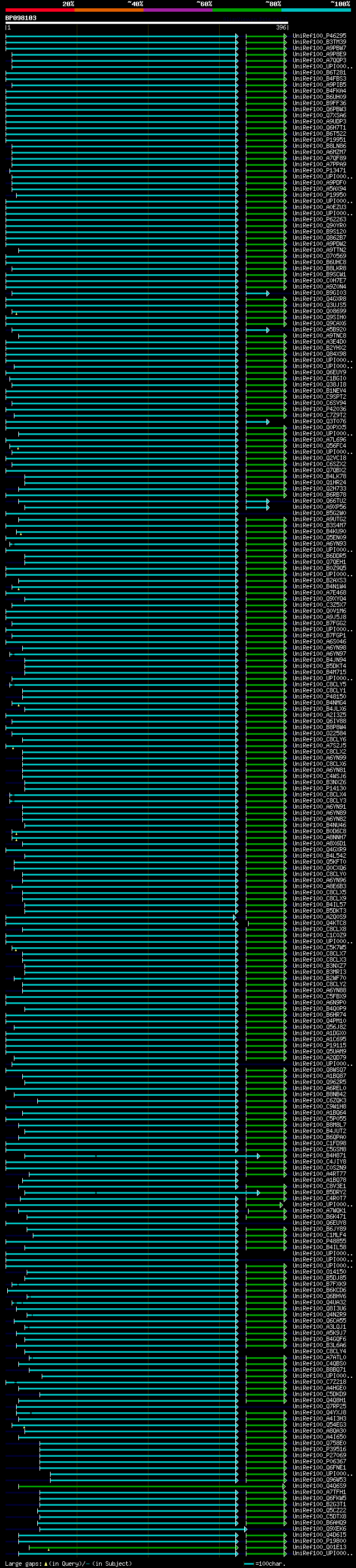The width and height of the screenshot is (356, 1568).
Task: Open hit UniRef100_P06367
Action: (x=319, y=1461)
